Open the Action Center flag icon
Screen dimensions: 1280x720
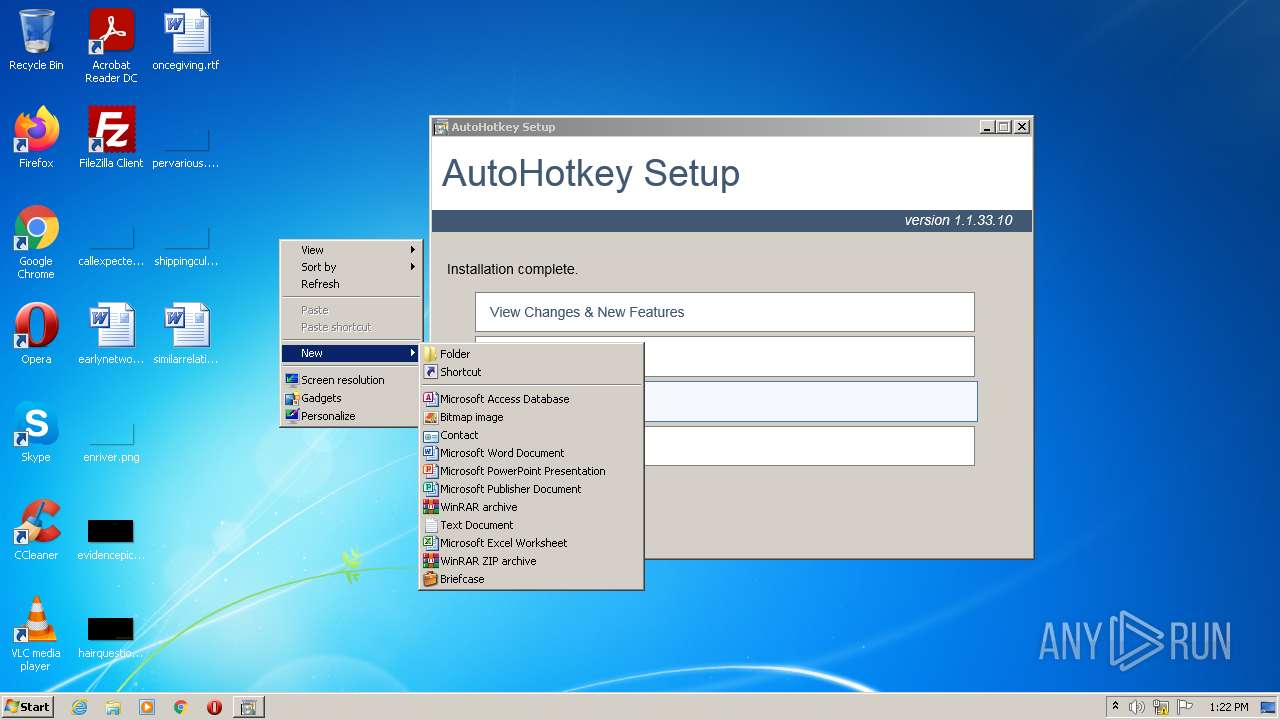1185,707
